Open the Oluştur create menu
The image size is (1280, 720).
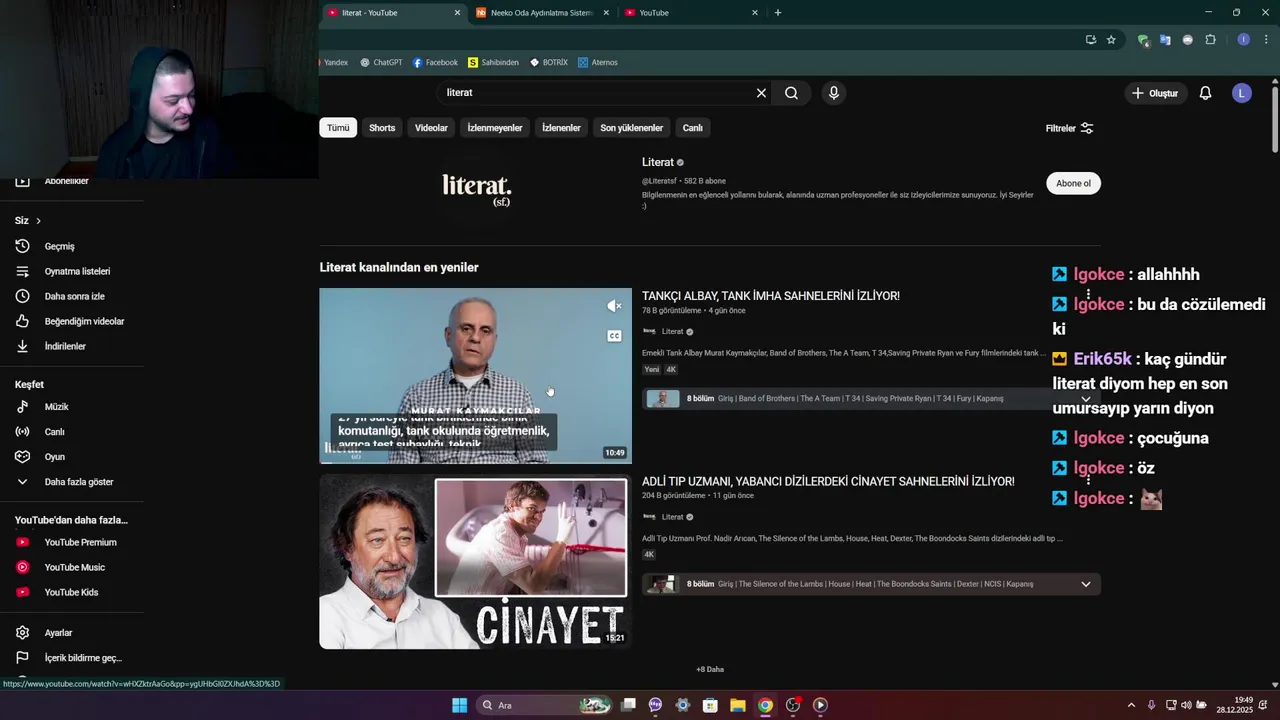(1154, 93)
